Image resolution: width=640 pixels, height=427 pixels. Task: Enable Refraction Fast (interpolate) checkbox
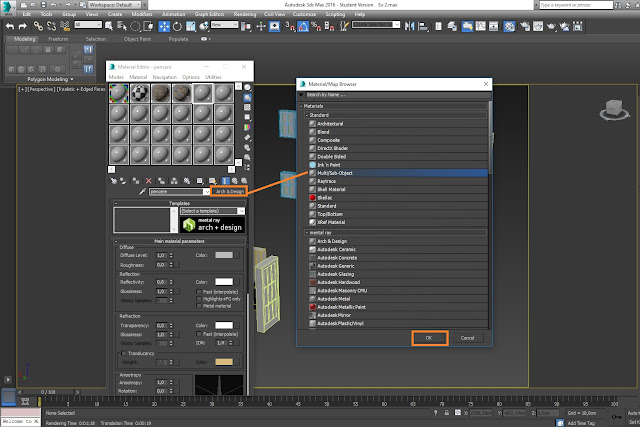(x=199, y=334)
